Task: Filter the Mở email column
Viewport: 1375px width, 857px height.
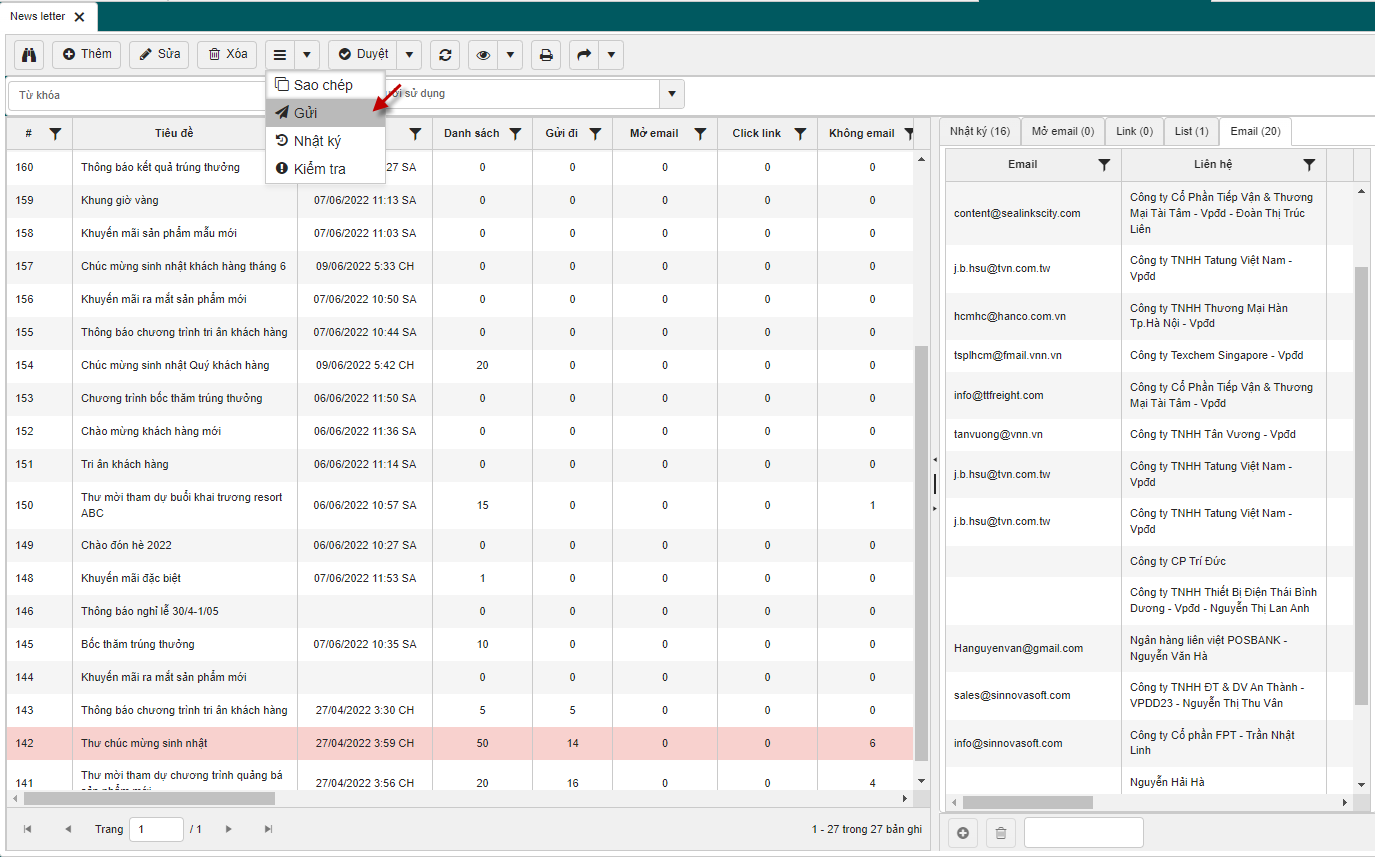Action: coord(701,133)
